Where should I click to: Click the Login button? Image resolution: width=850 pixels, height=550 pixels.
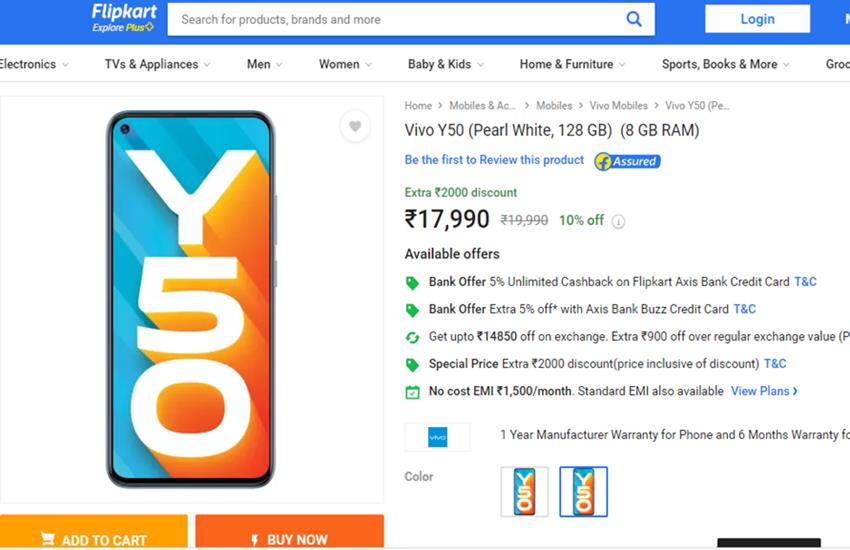pos(757,19)
